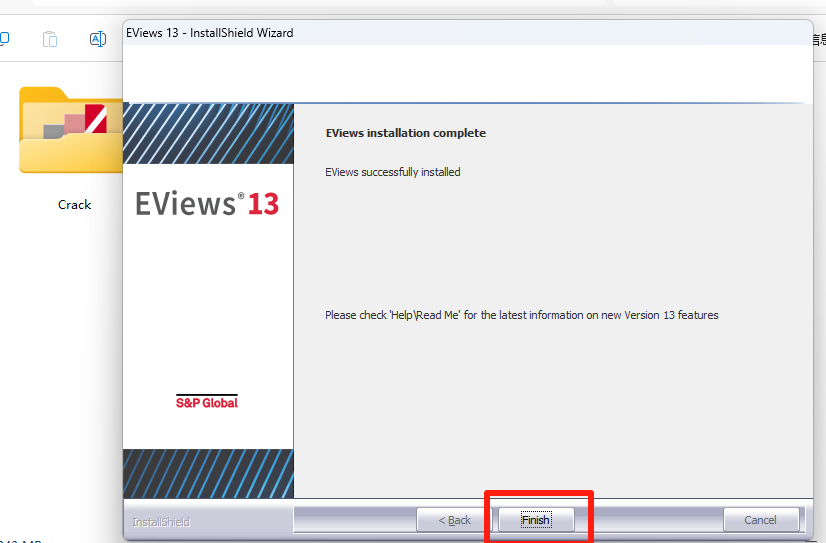The height and width of the screenshot is (543, 826).
Task: Select the Crack folder name label
Action: pos(74,205)
